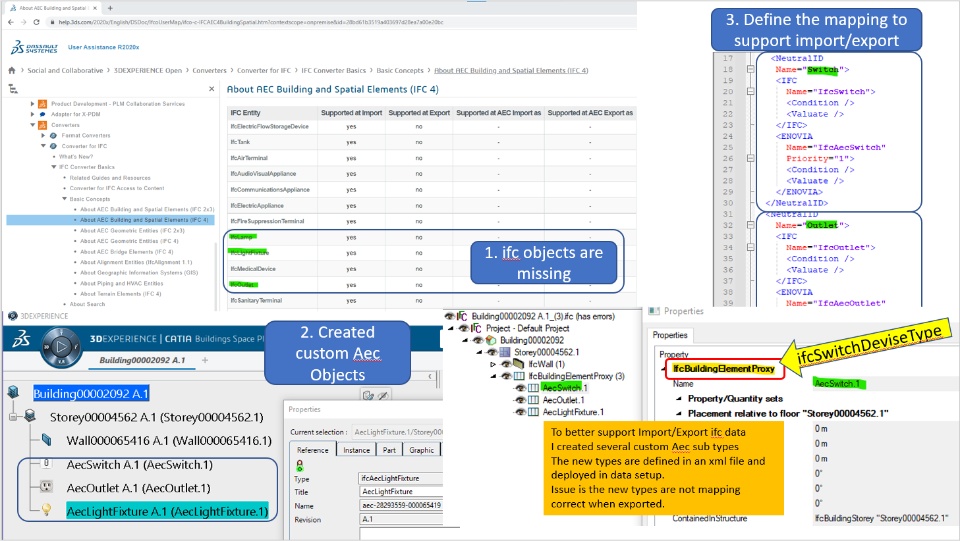Click the Adapter for X-PDM icon
Image resolution: width=960 pixels, height=541 pixels.
click(x=42, y=114)
